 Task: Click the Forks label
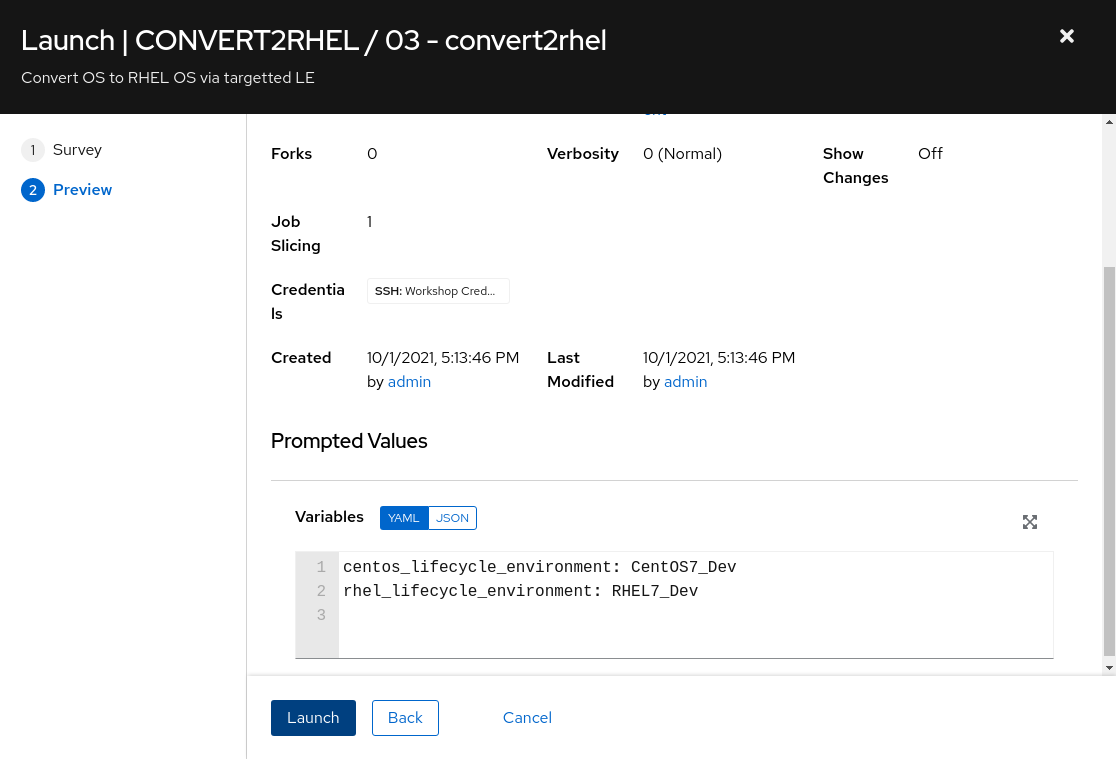tap(291, 154)
